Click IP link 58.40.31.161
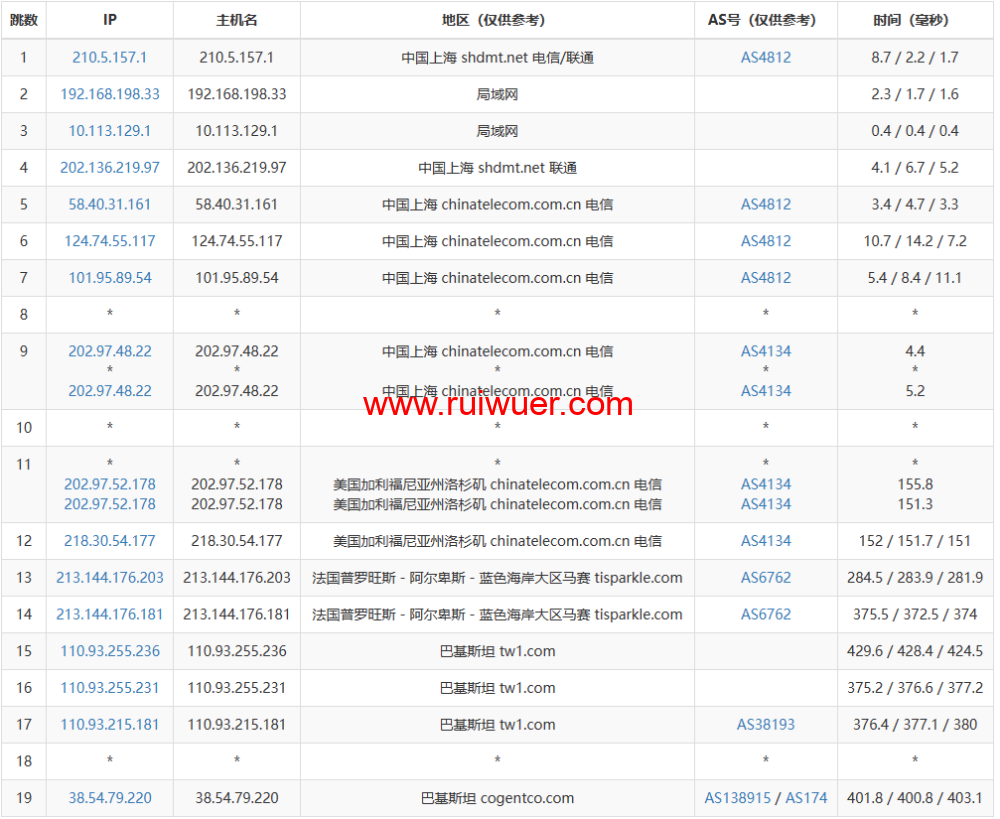The height and width of the screenshot is (819, 1000). [x=109, y=204]
